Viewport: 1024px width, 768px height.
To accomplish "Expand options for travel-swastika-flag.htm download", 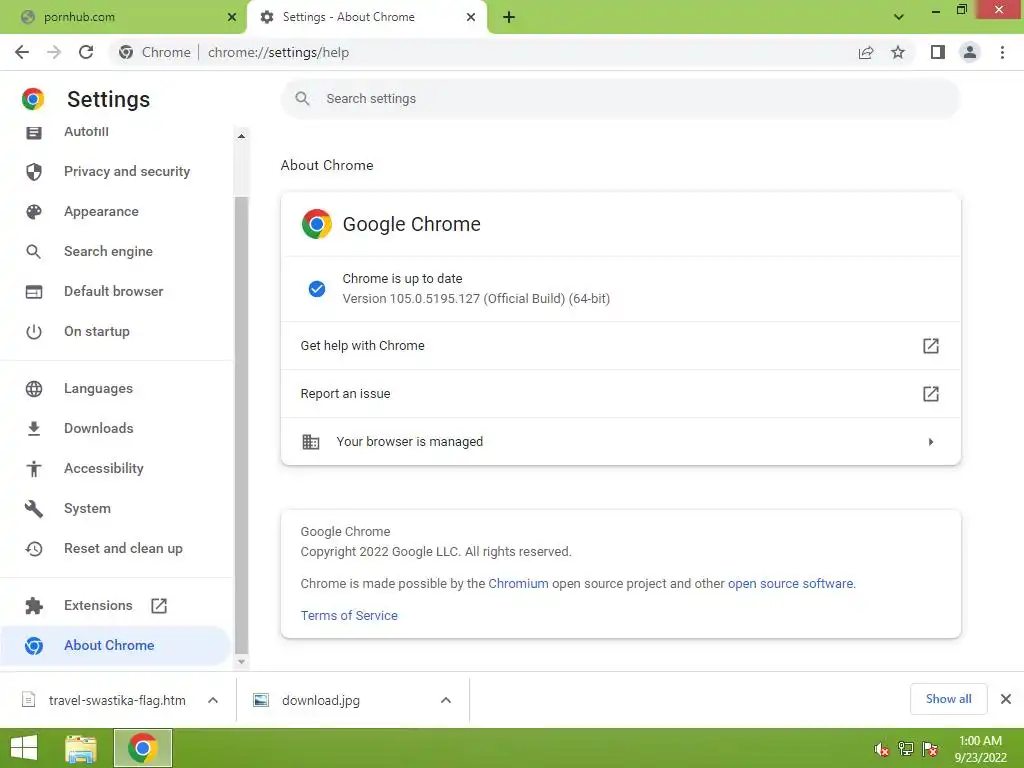I will [213, 700].
